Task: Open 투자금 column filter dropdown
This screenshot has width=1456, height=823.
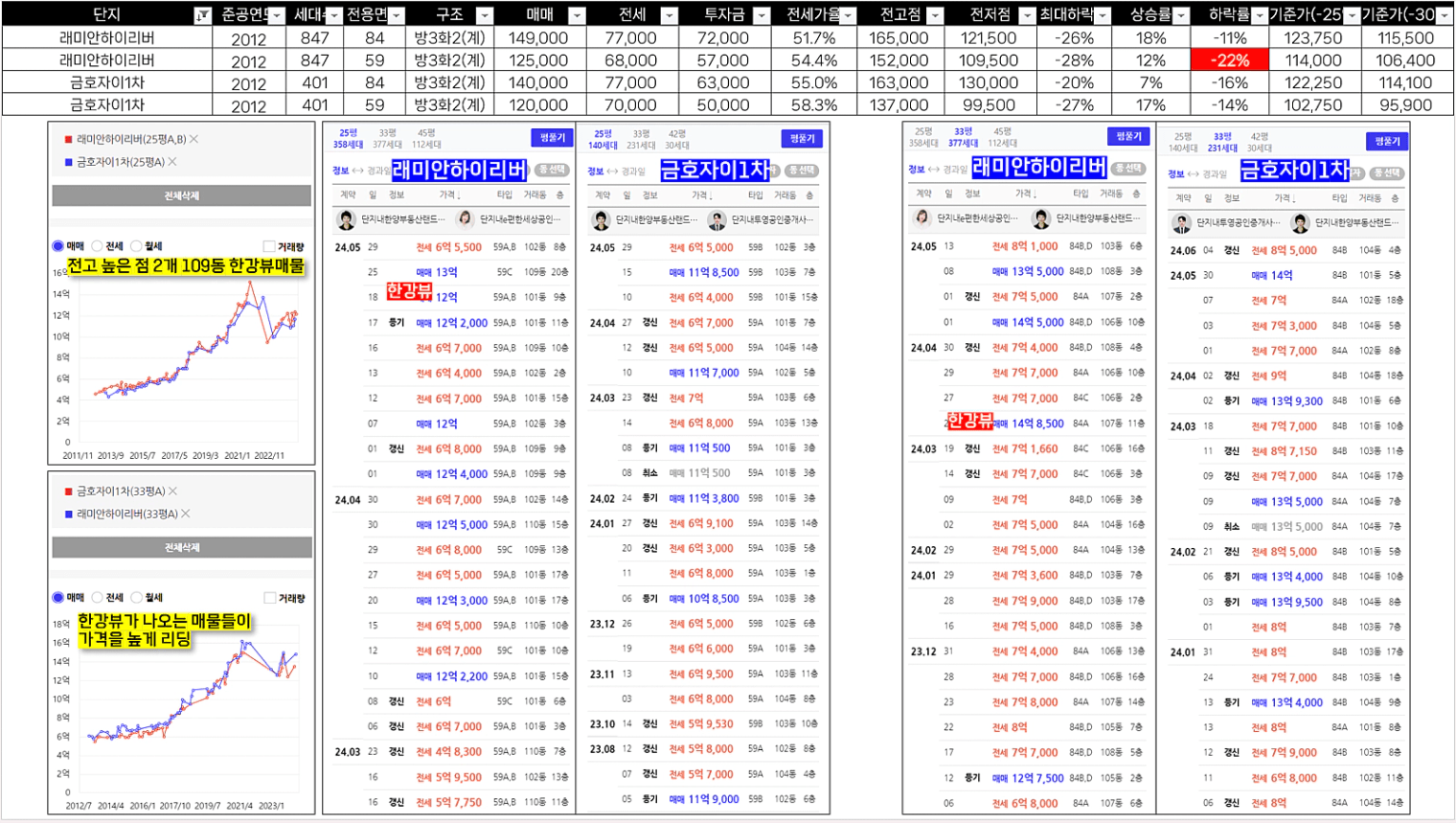Action: pyautogui.click(x=762, y=15)
